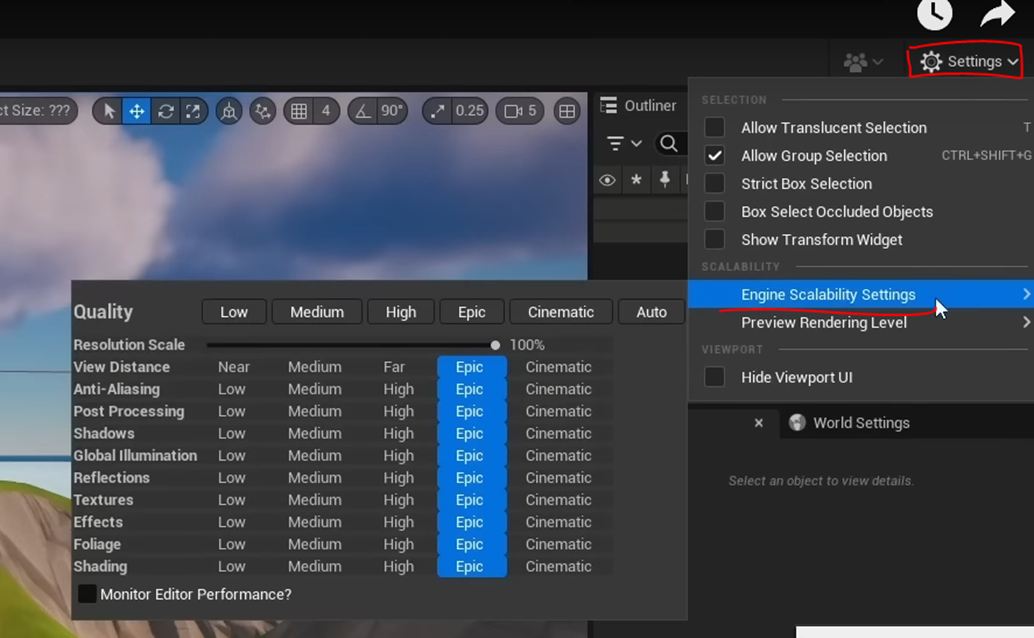Set overall Quality to Epic
Image resolution: width=1034 pixels, height=638 pixels.
[471, 312]
